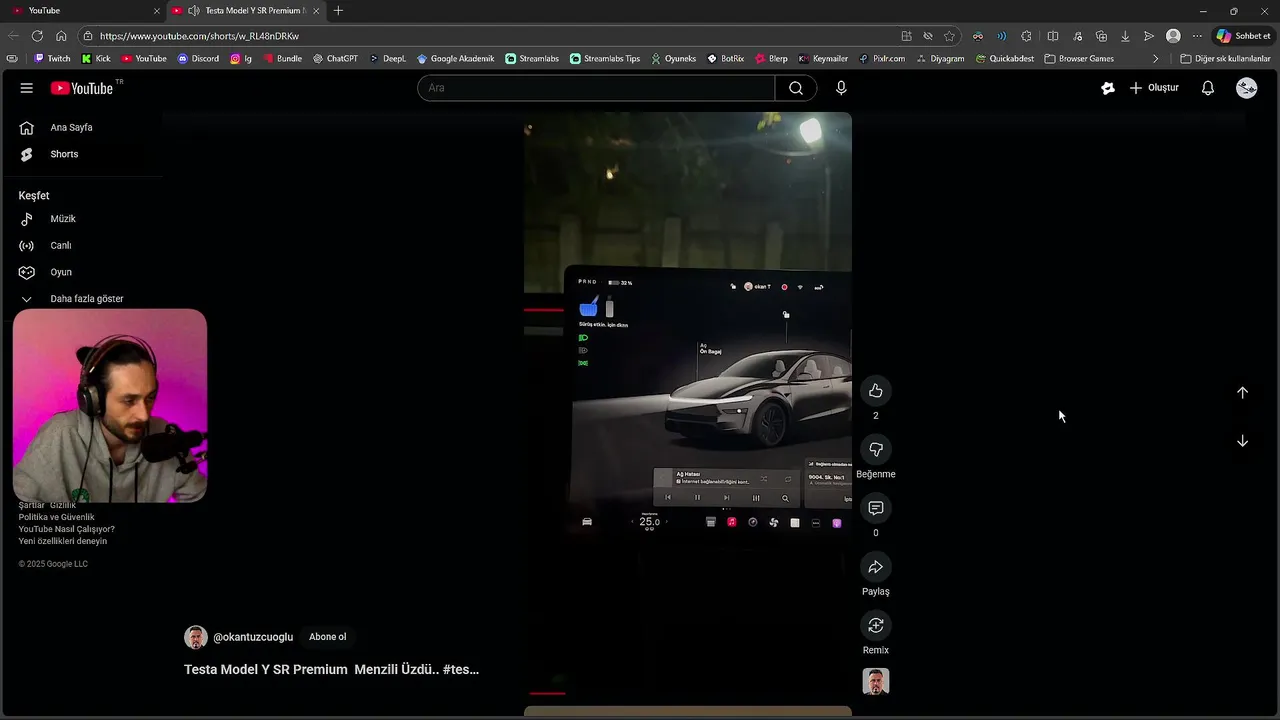Start voice search with microphone icon
The width and height of the screenshot is (1280, 720).
pyautogui.click(x=841, y=88)
